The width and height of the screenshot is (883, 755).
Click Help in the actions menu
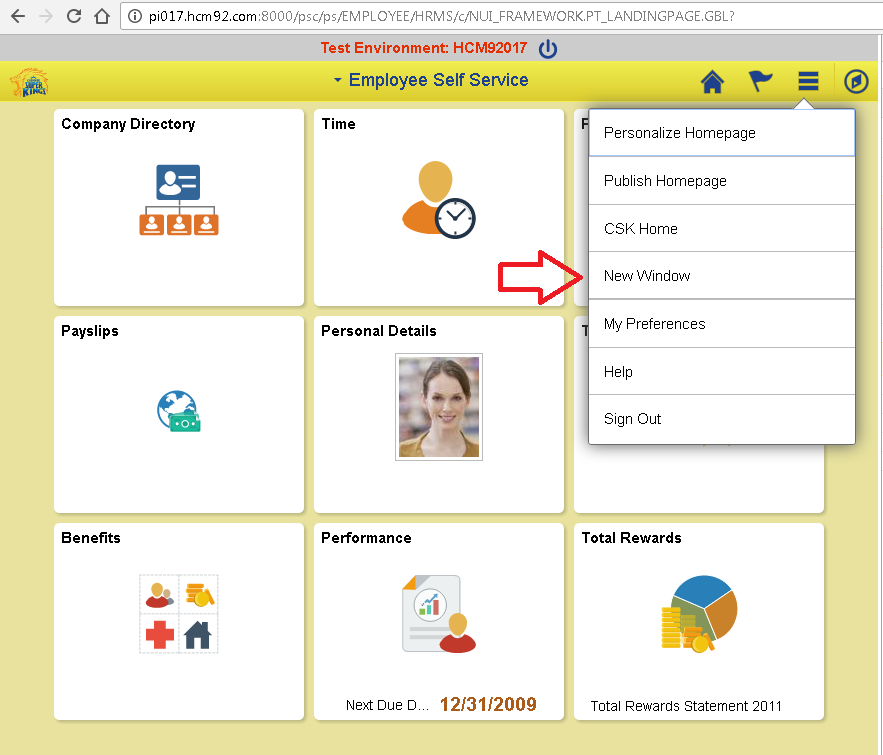tap(618, 371)
